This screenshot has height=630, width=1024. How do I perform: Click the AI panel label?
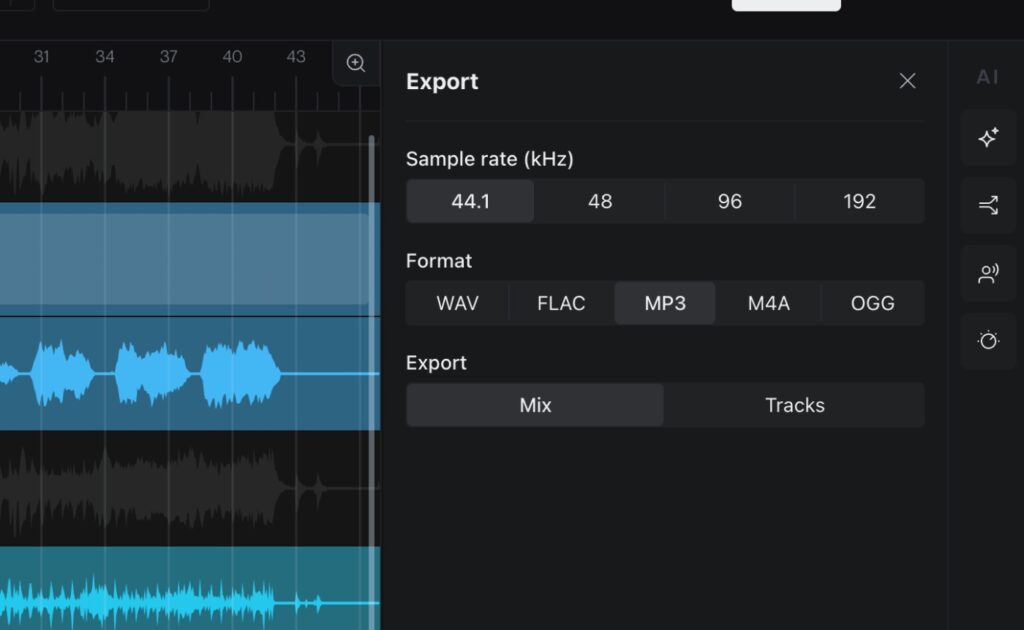(x=987, y=76)
